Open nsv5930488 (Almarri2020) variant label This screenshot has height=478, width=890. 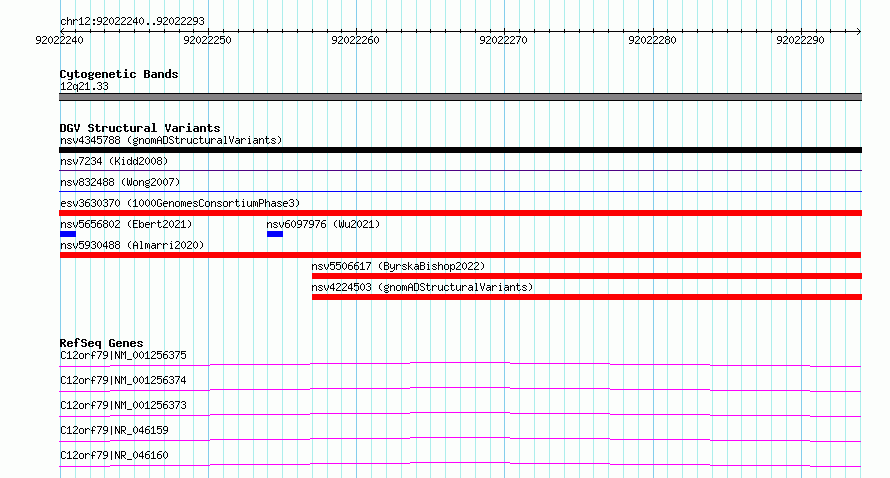pyautogui.click(x=132, y=245)
